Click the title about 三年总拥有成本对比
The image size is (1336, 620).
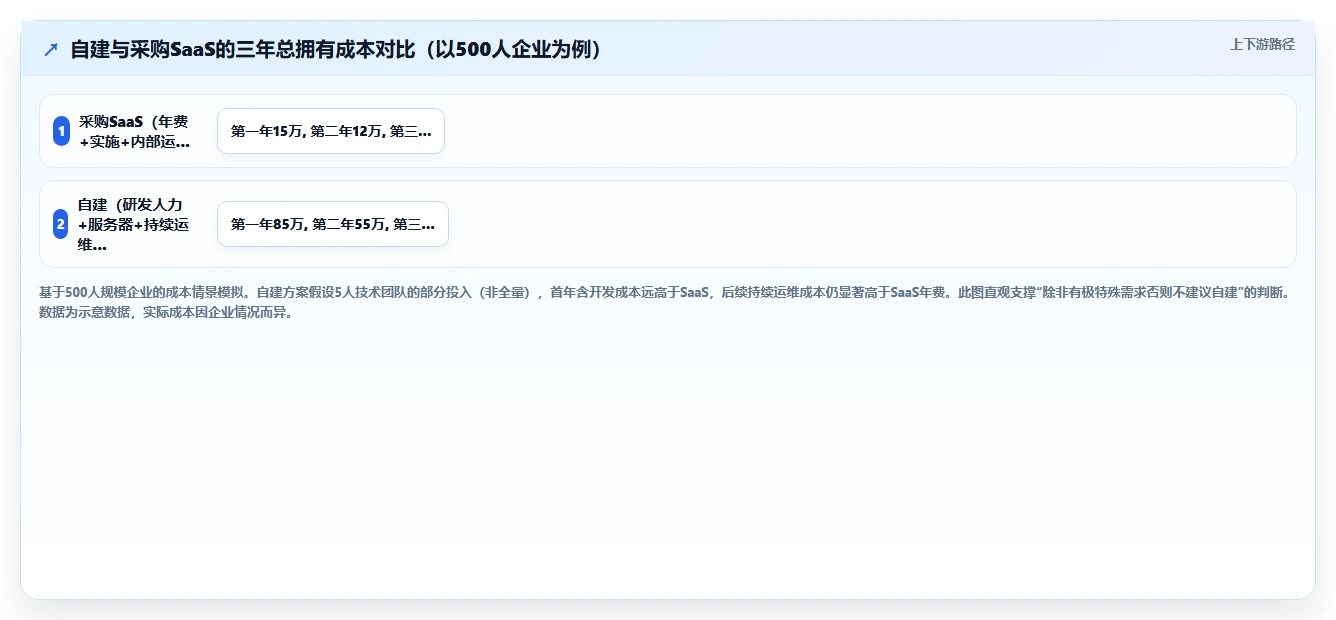[338, 50]
